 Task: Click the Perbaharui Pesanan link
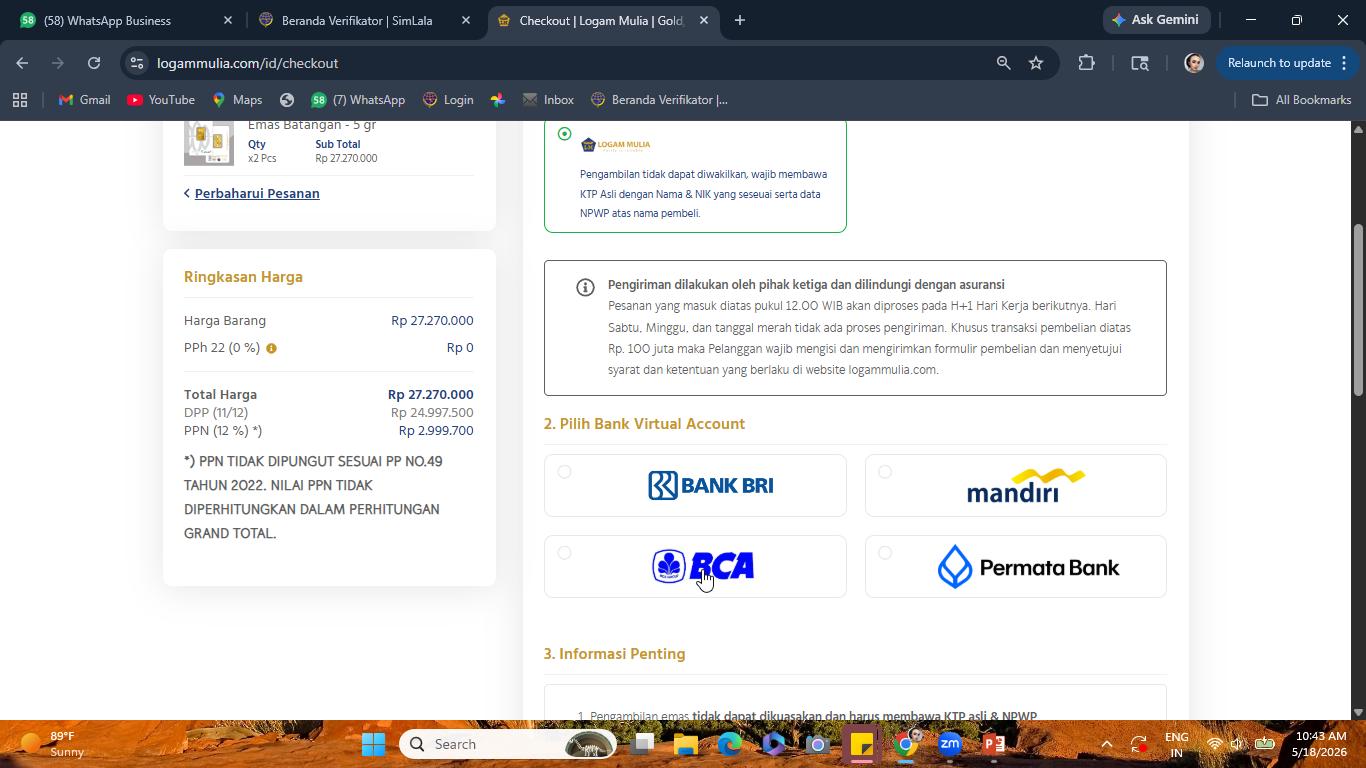(257, 193)
